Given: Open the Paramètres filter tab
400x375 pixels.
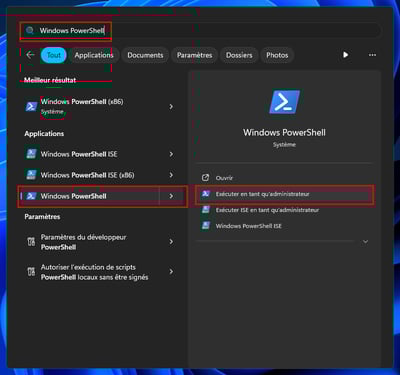Looking at the screenshot, I should (194, 55).
